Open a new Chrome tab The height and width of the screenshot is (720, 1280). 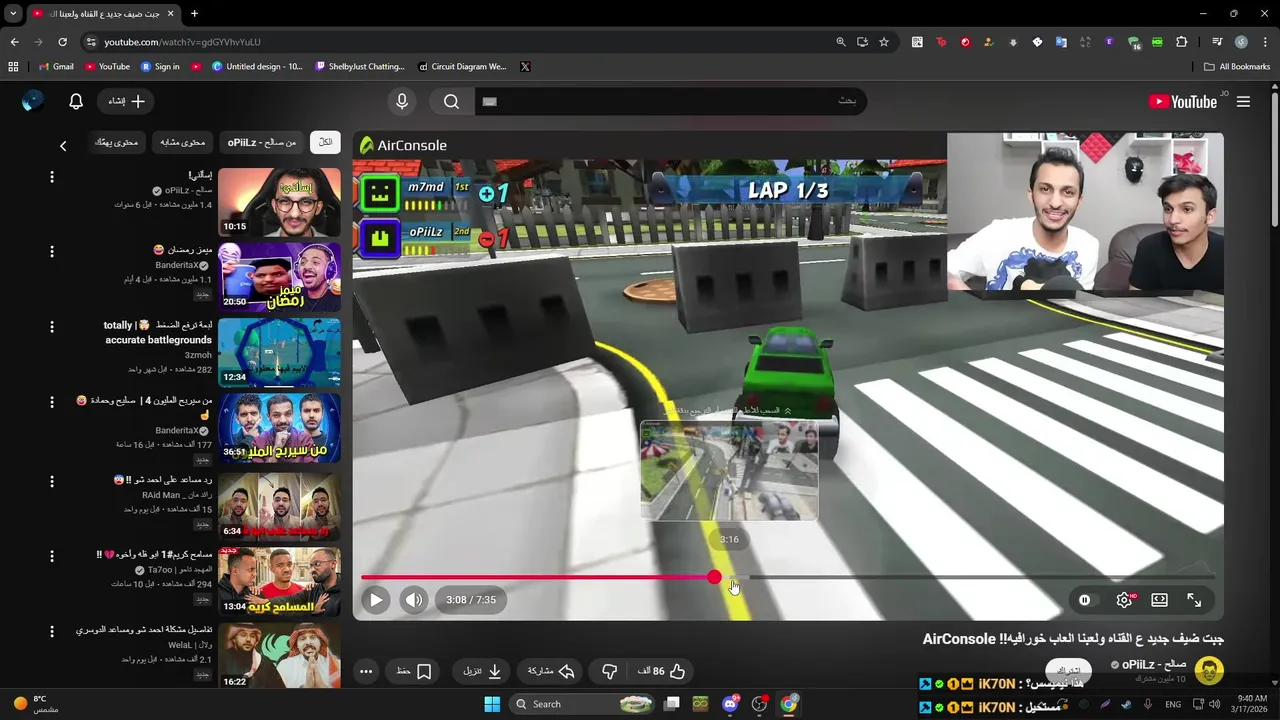click(194, 14)
